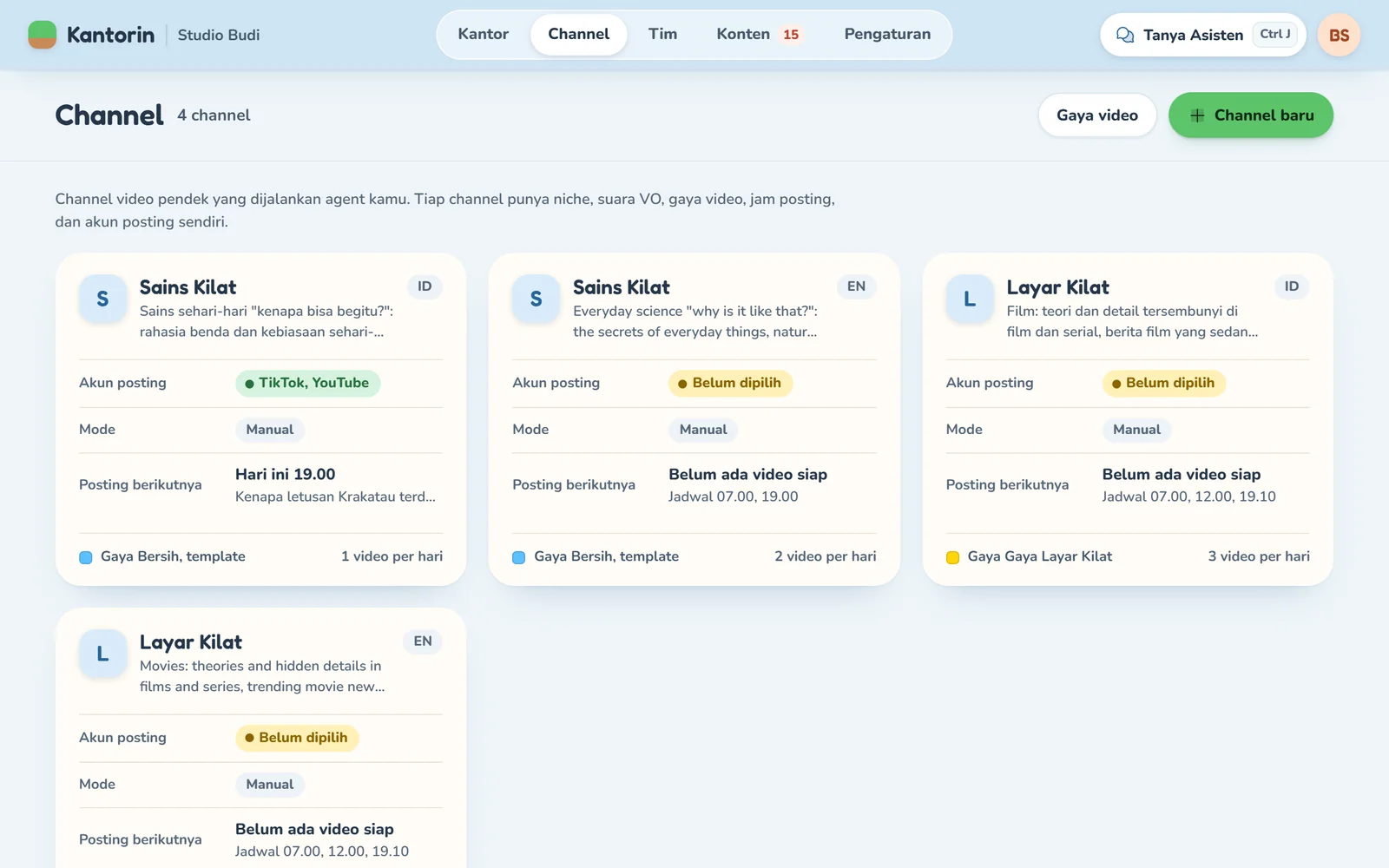Viewport: 1389px width, 868px height.
Task: Click the EN language badge on Sains Kilat
Action: click(856, 286)
